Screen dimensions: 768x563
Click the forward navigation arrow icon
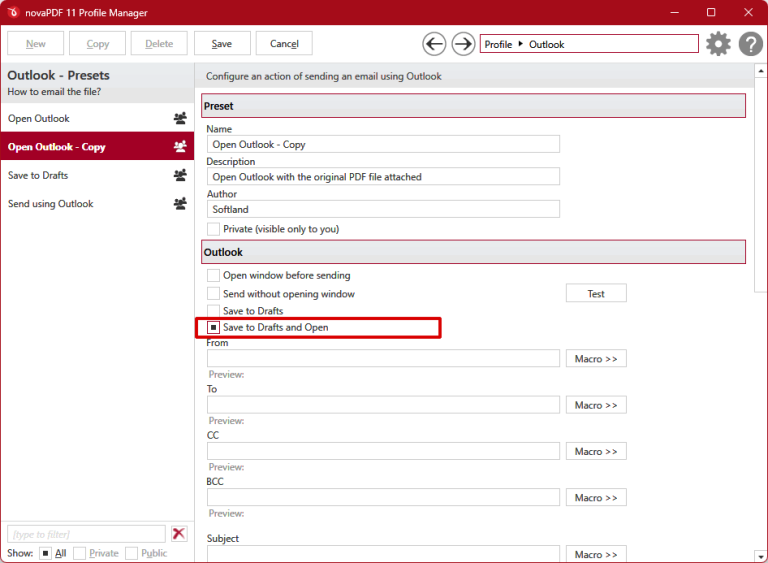pyautogui.click(x=463, y=44)
